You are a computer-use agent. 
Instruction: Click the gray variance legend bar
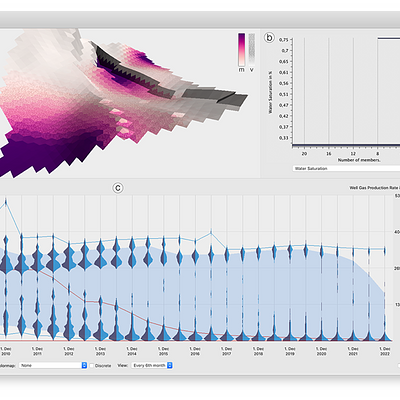click(252, 49)
